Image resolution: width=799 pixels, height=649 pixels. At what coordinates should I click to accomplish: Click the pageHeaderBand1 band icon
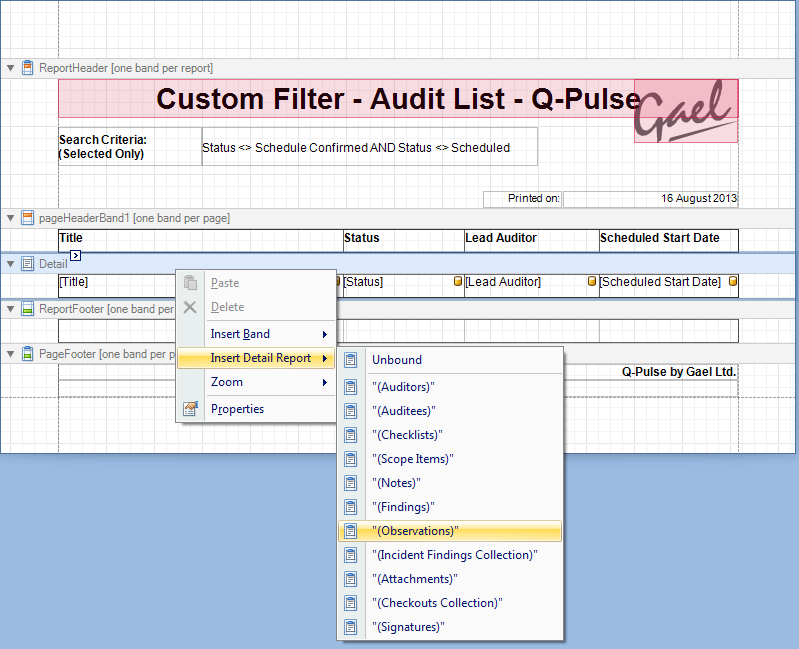(x=28, y=218)
